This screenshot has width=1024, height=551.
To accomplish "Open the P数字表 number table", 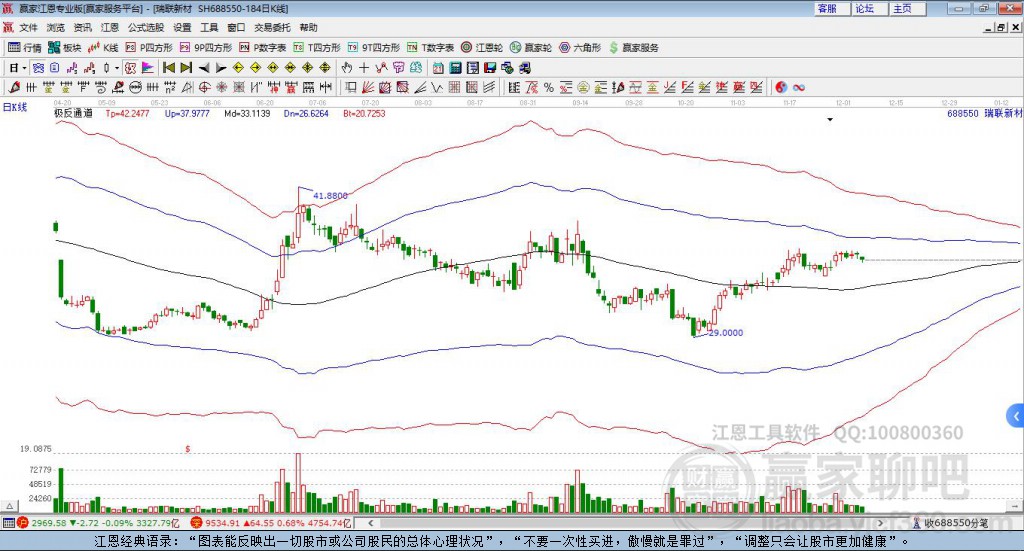I will tap(263, 48).
